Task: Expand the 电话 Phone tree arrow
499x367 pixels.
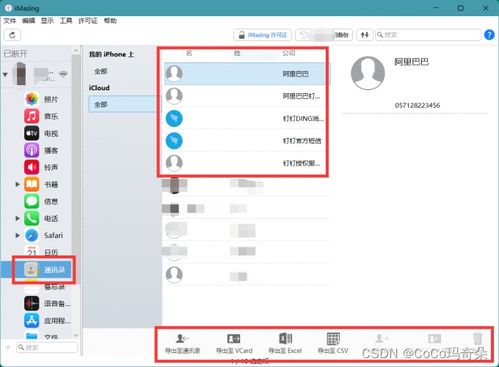Action: click(x=17, y=218)
